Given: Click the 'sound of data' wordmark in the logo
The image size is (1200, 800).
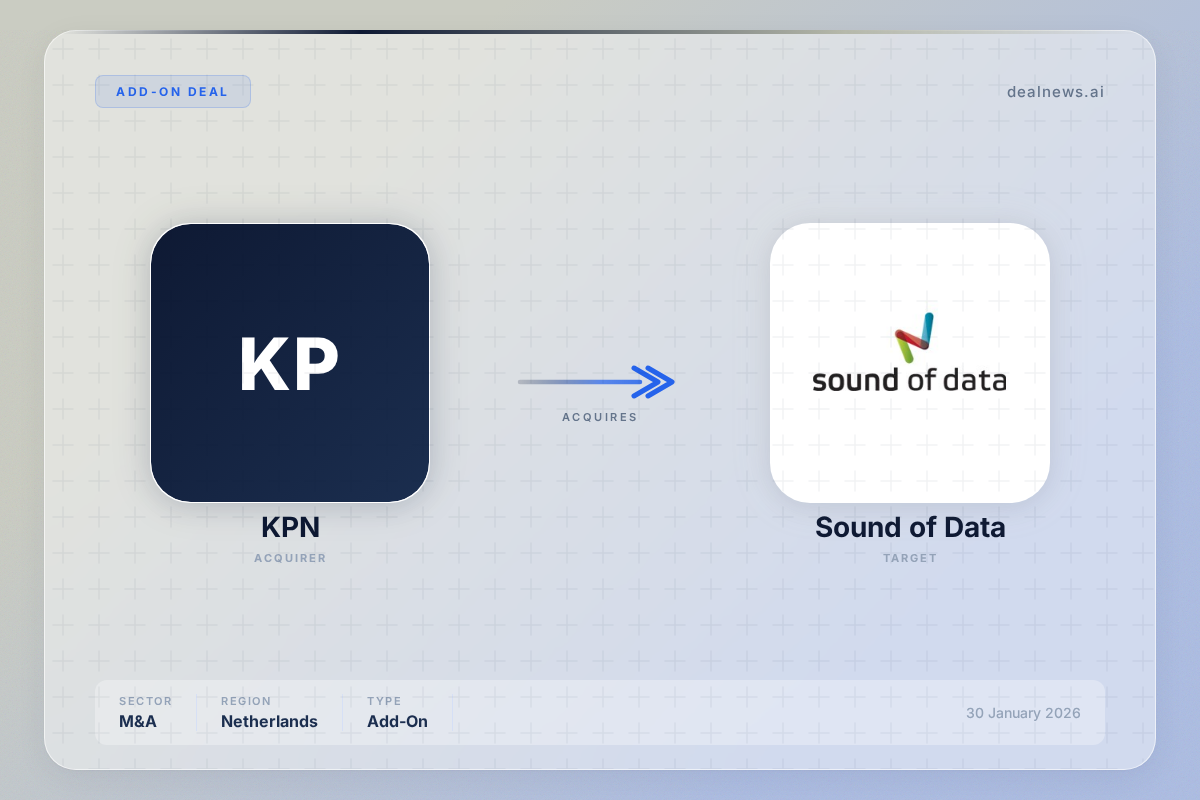Looking at the screenshot, I should 908,380.
